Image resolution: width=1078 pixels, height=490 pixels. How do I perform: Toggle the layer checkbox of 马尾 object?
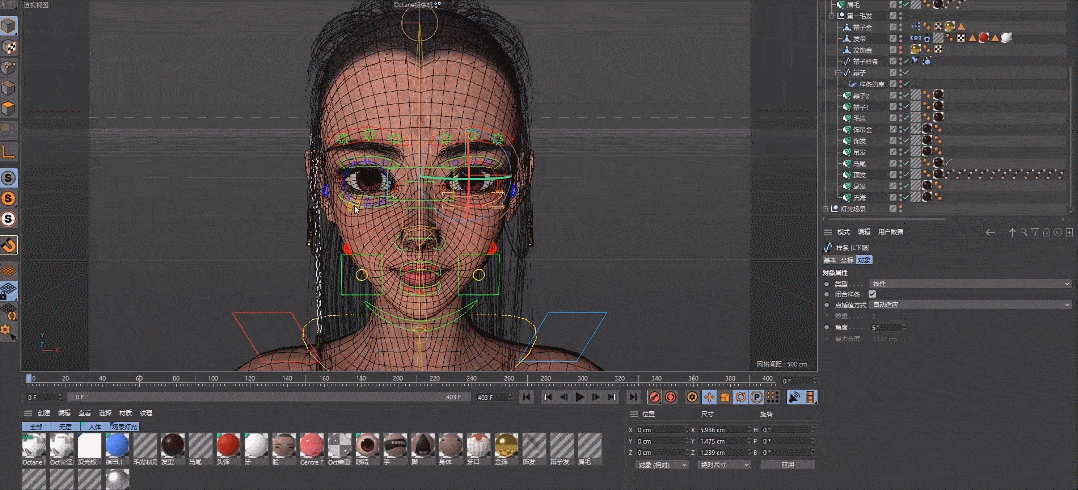pos(893,163)
